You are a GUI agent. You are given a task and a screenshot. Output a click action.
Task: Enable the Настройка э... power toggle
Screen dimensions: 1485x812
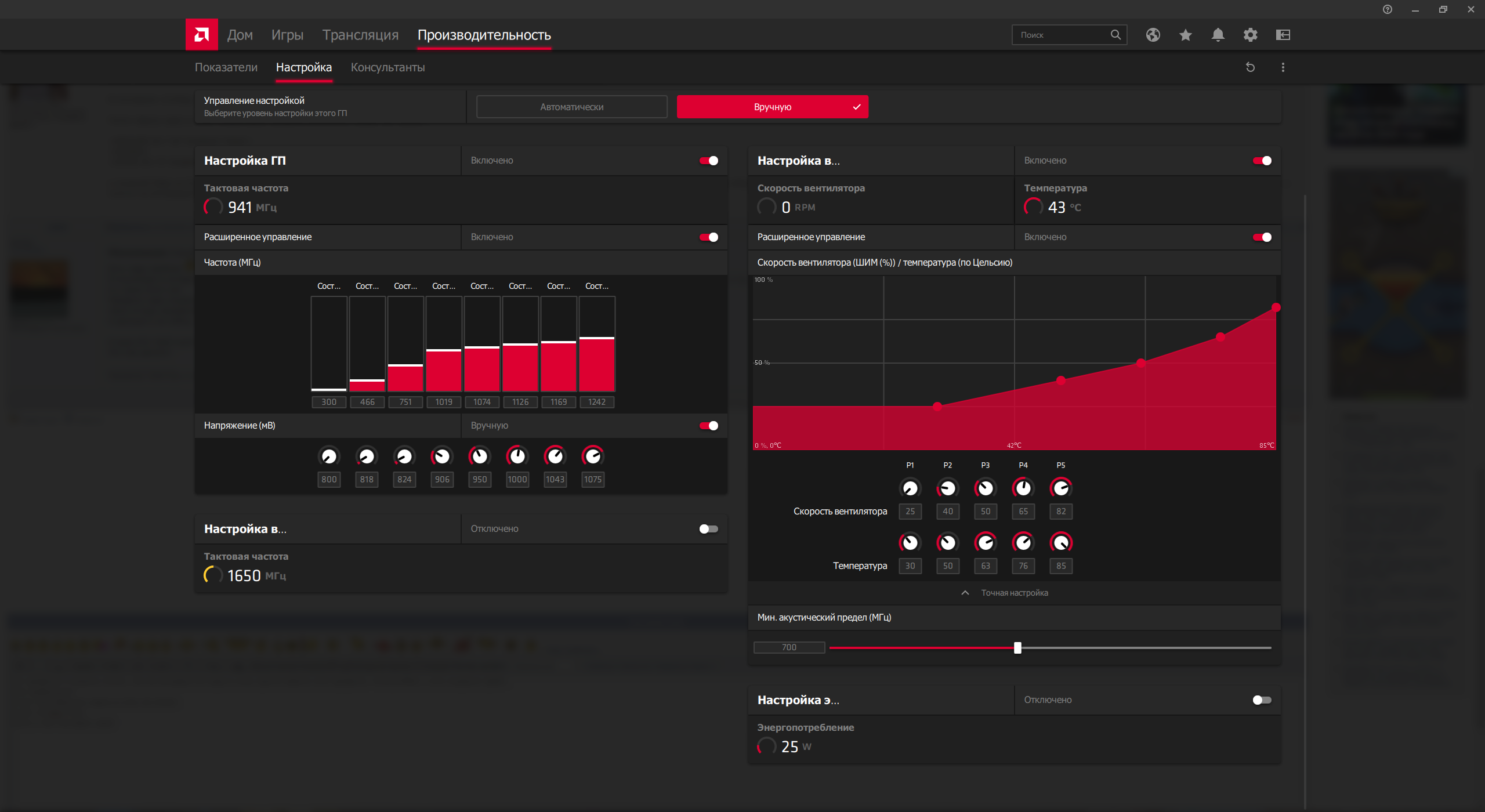click(1262, 700)
